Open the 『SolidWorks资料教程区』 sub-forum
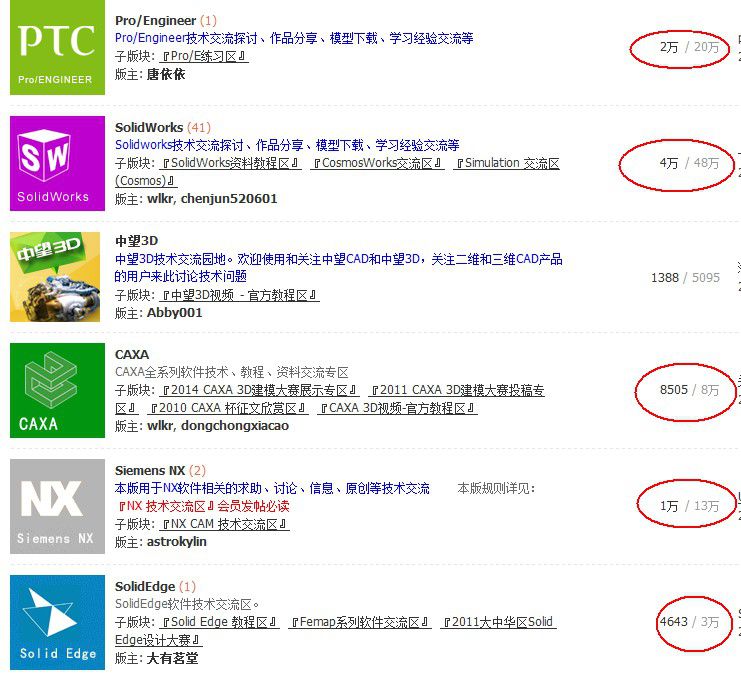The height and width of the screenshot is (679, 741). [230, 163]
